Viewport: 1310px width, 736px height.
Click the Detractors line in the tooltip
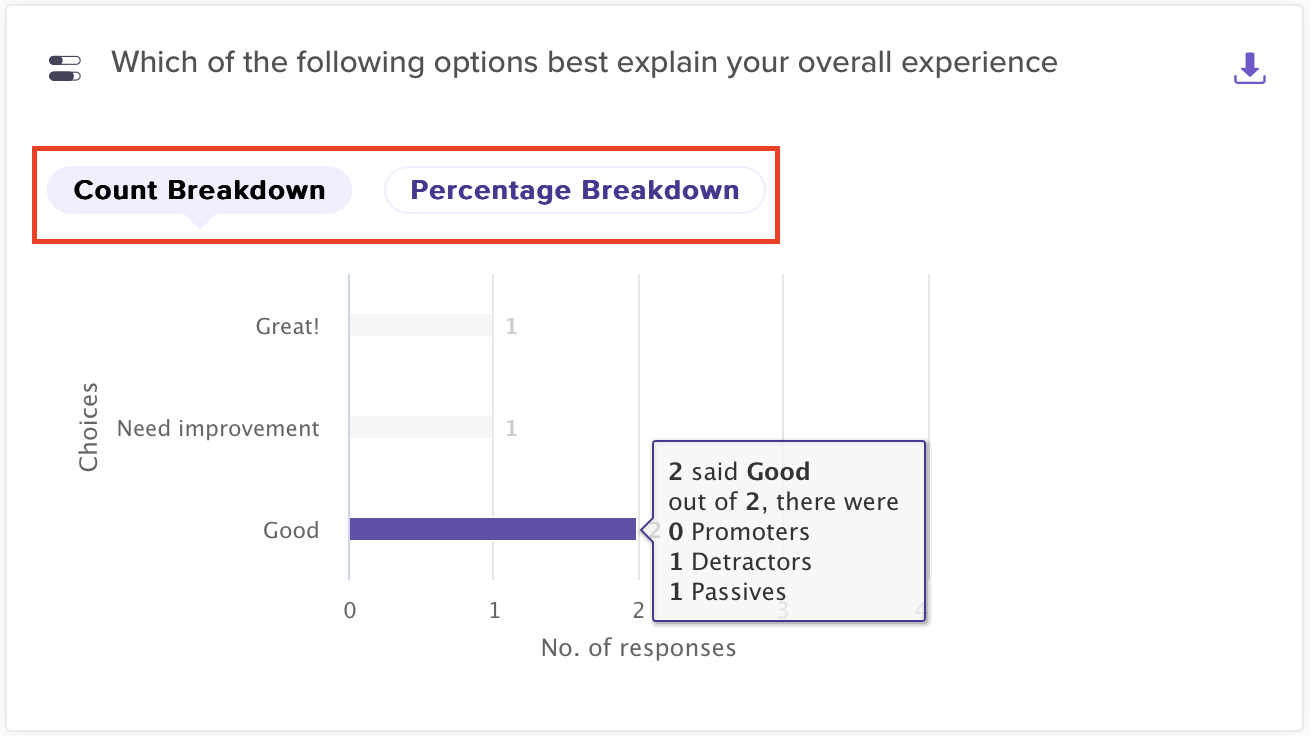740,561
